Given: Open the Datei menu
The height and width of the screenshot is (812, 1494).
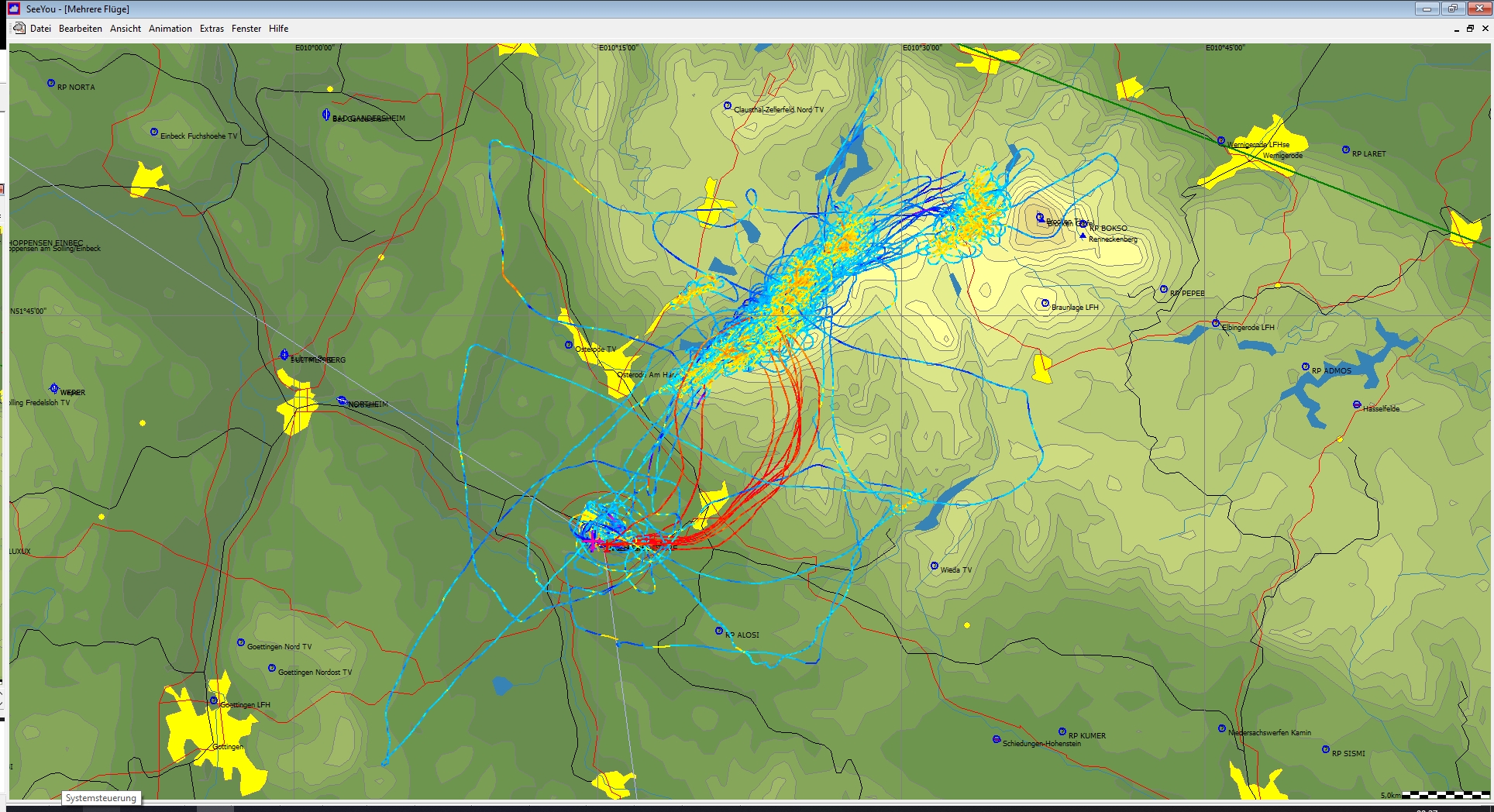Looking at the screenshot, I should point(40,29).
